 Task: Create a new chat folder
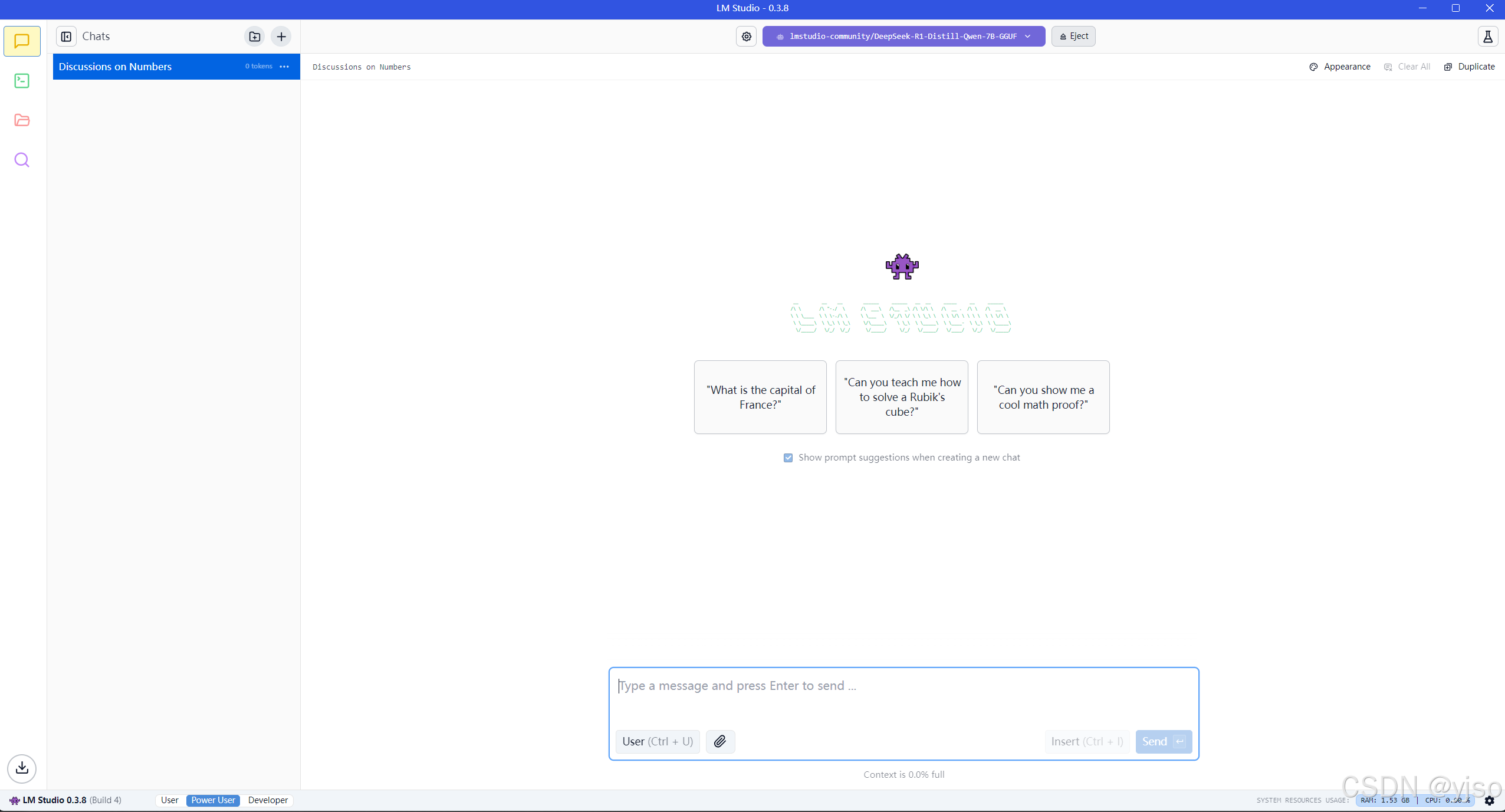click(255, 37)
